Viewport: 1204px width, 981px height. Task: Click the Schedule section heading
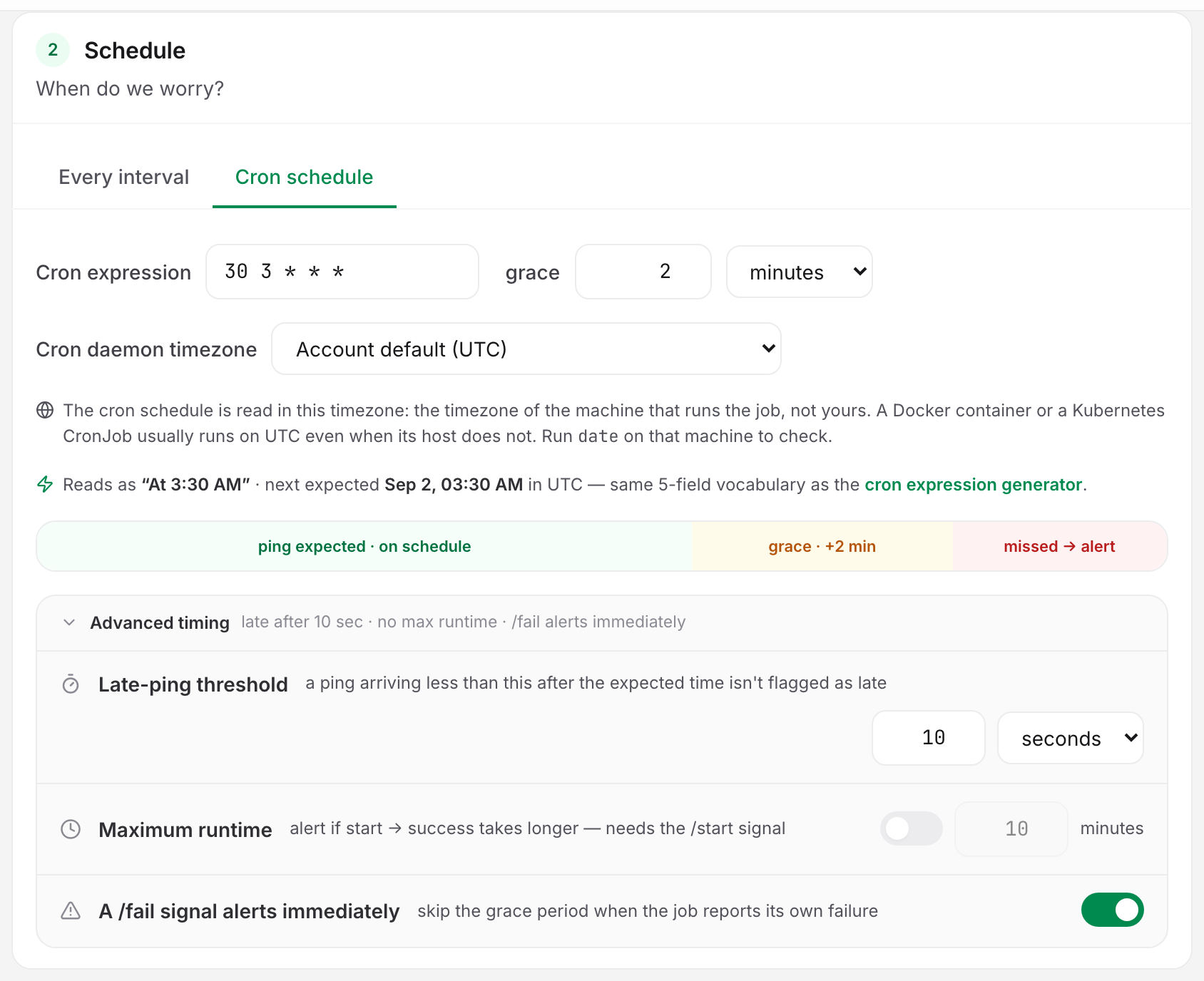pyautogui.click(x=135, y=51)
